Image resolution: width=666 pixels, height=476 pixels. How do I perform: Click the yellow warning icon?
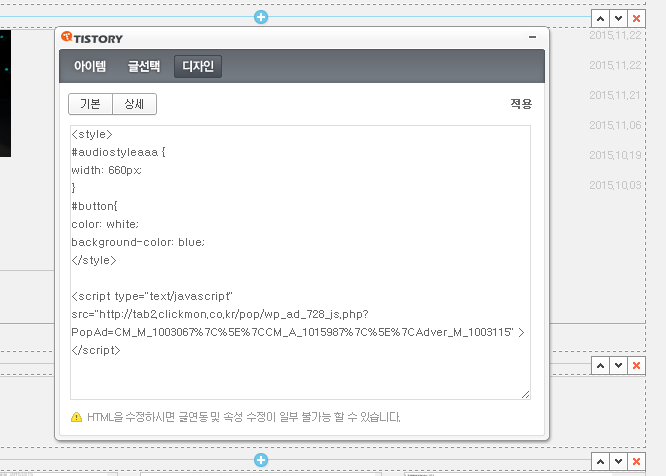[76, 417]
